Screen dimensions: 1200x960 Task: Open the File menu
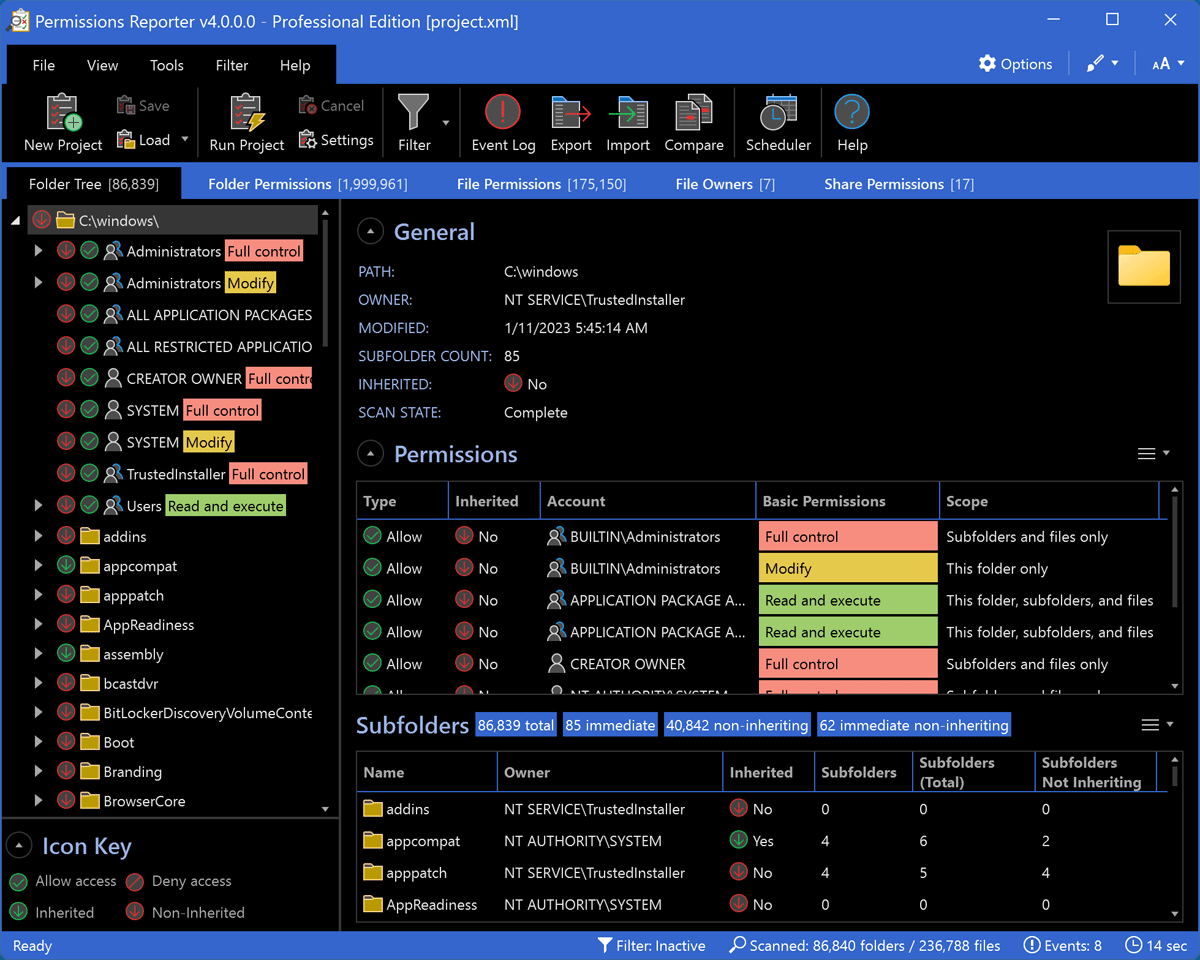pyautogui.click(x=43, y=65)
